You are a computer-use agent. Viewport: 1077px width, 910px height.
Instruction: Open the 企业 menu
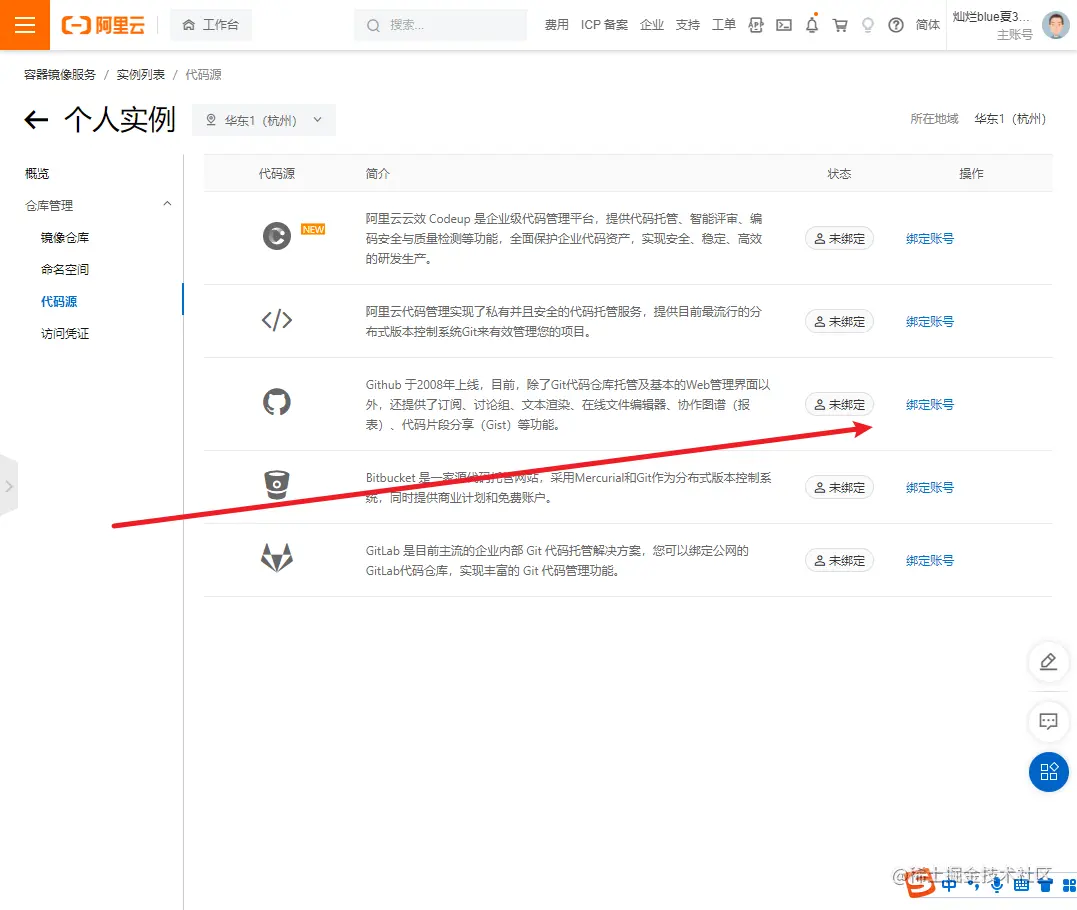(x=651, y=25)
